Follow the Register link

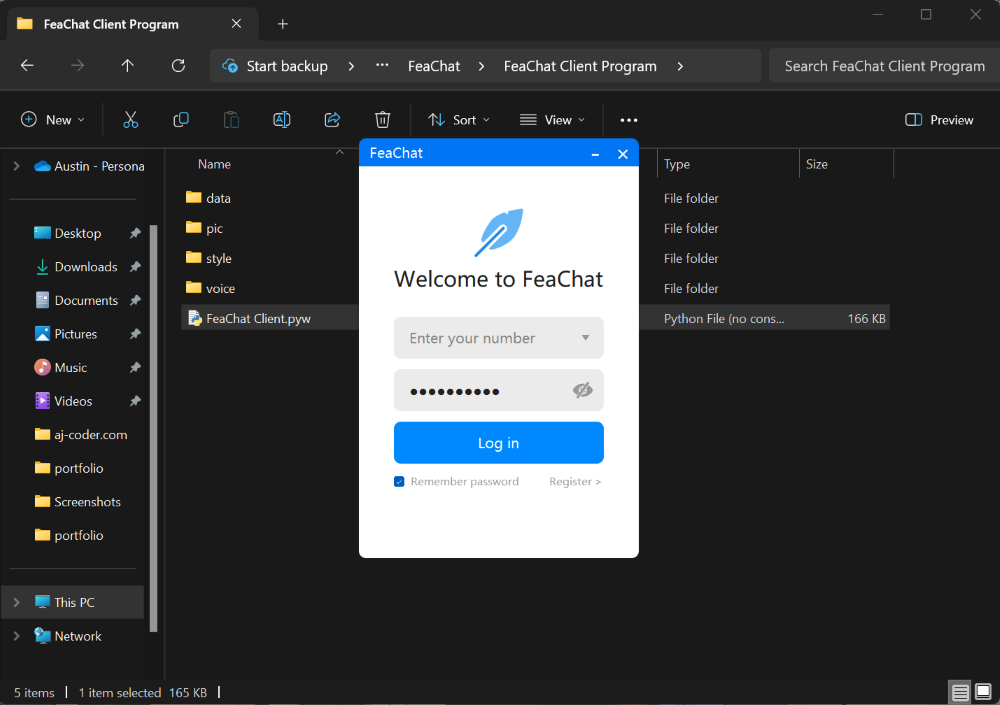click(x=575, y=482)
